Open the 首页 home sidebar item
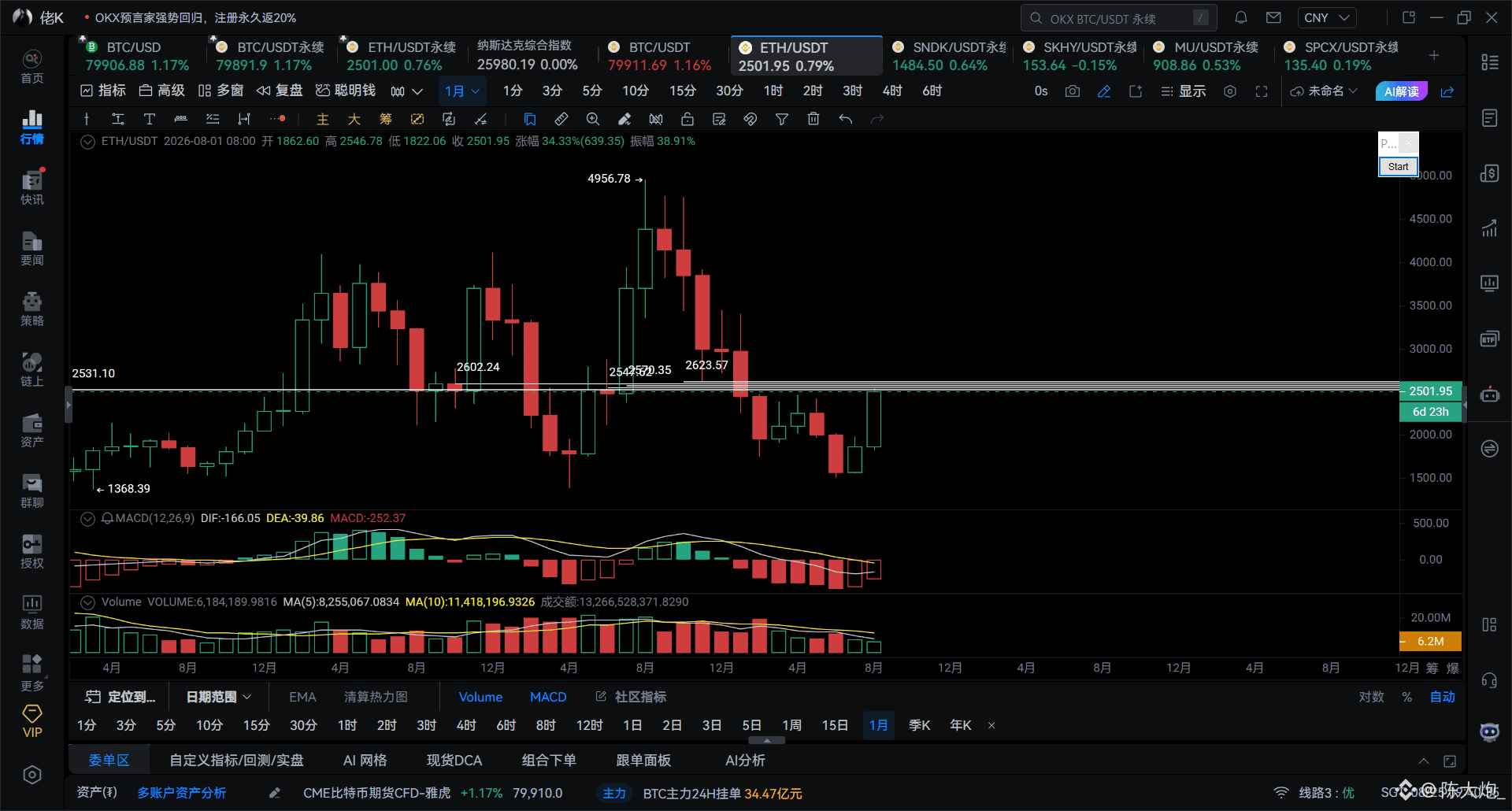Screen dimensions: 1512x811 32,67
